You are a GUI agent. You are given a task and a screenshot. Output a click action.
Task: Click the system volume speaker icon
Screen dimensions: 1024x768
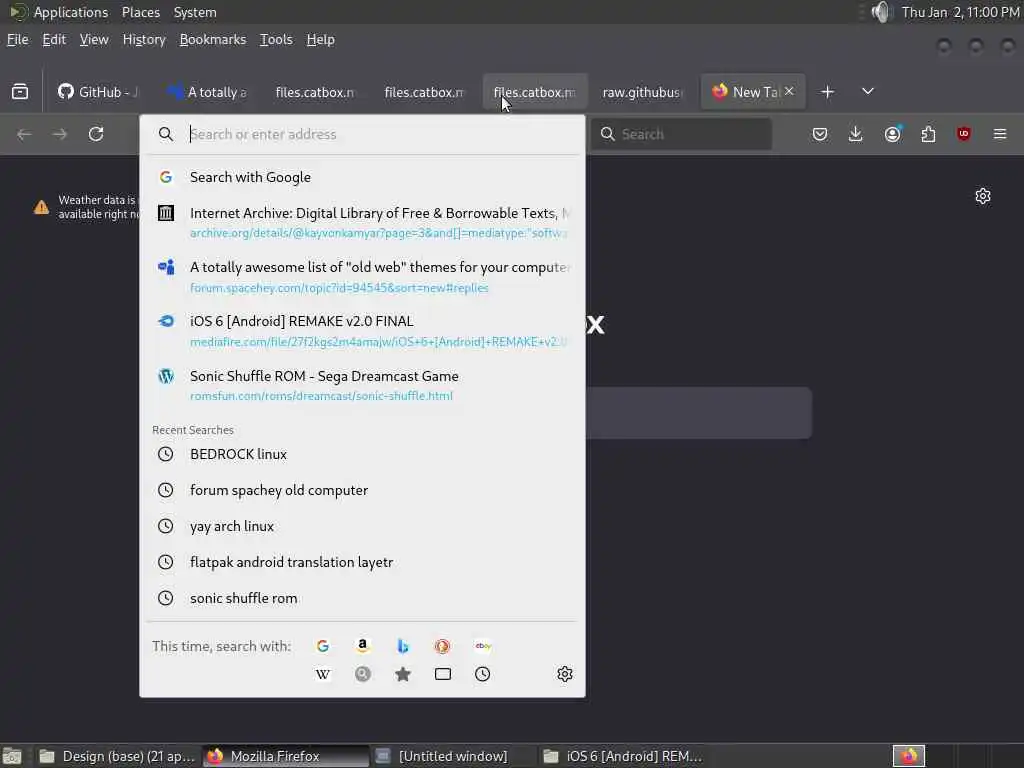pyautogui.click(x=881, y=12)
